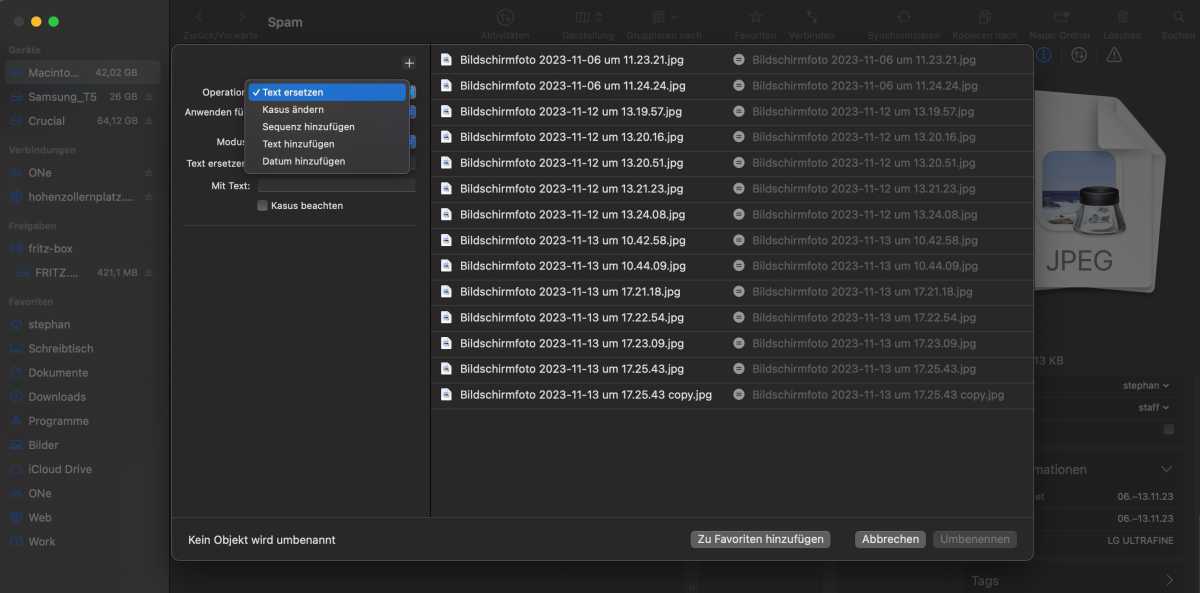Image resolution: width=1200 pixels, height=593 pixels.
Task: Select original file Bildschirmfoto 2023-11-12 um 13.24.08.jpg
Action: click(572, 215)
